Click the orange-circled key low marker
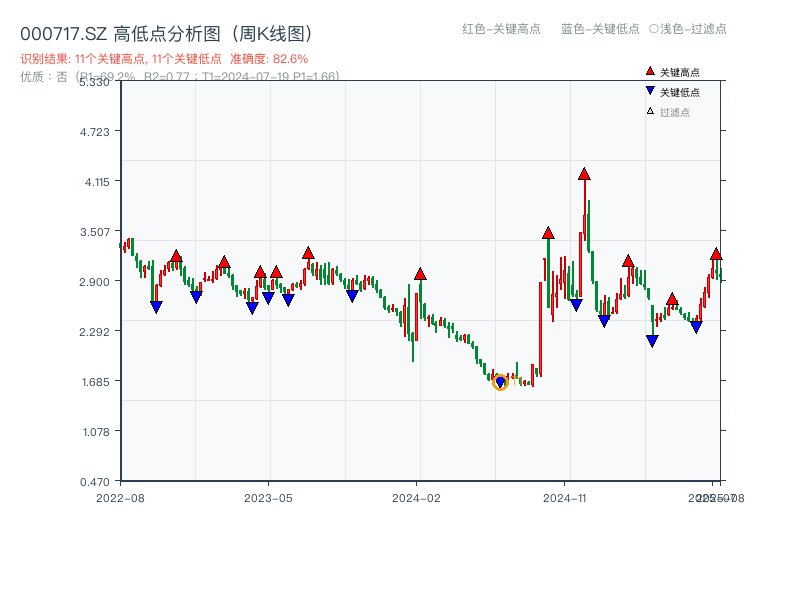Screen dimensions: 800x600 500,382
